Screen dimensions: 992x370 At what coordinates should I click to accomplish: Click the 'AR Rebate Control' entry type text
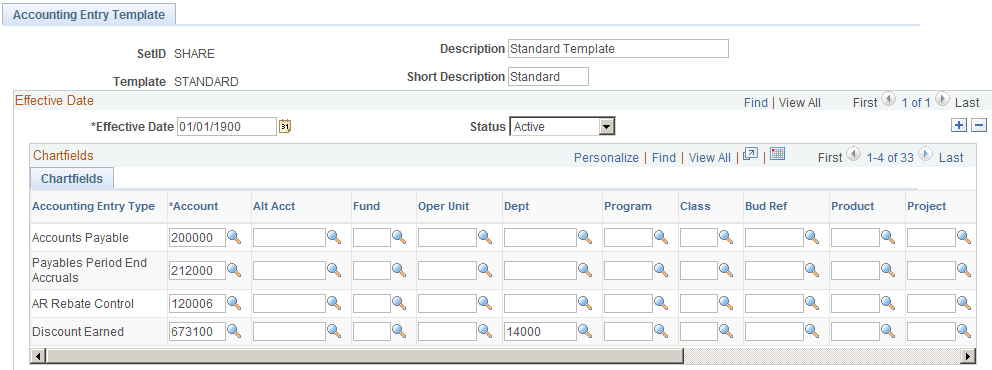83,304
